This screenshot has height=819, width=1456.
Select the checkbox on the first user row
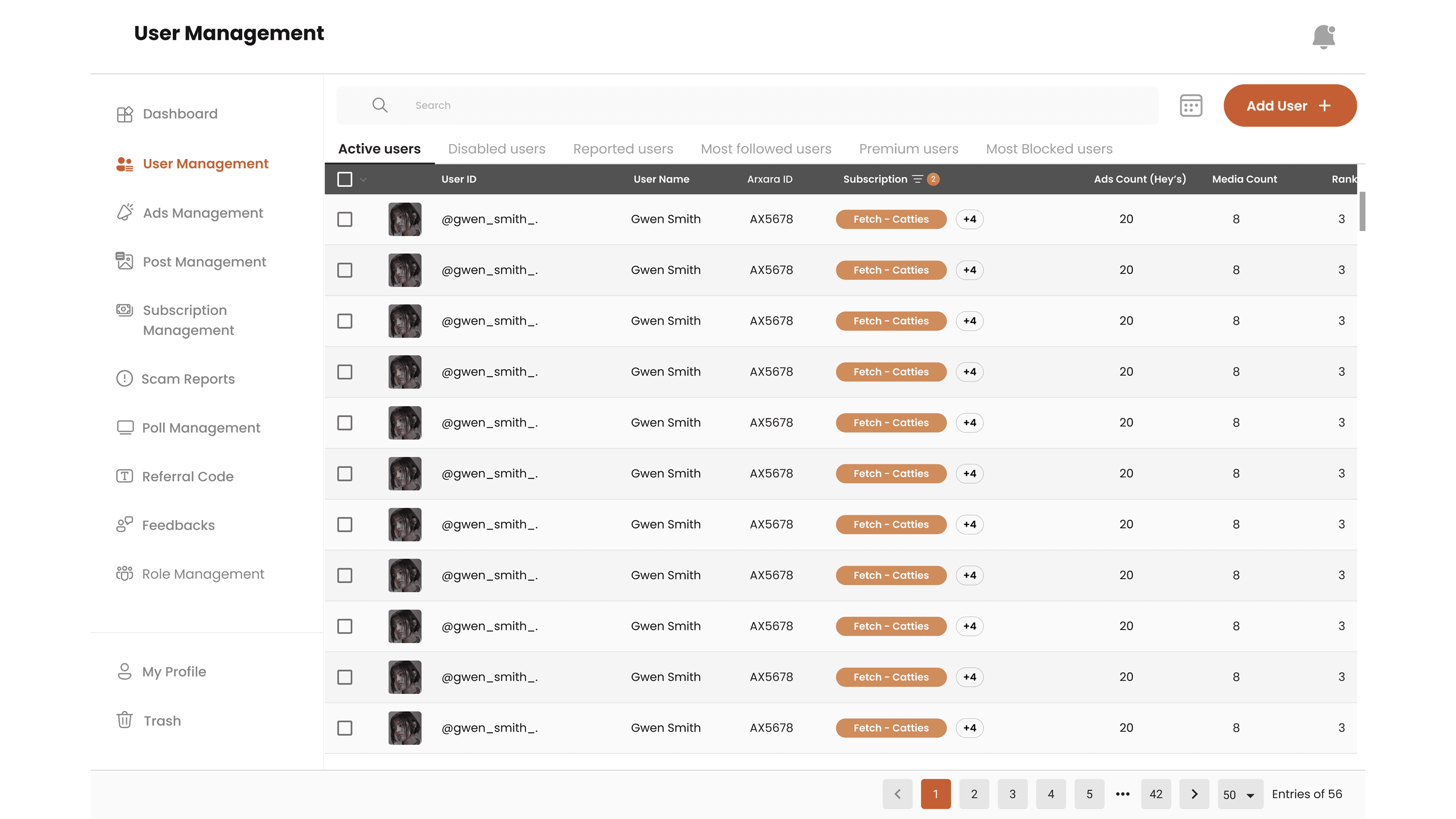point(345,219)
